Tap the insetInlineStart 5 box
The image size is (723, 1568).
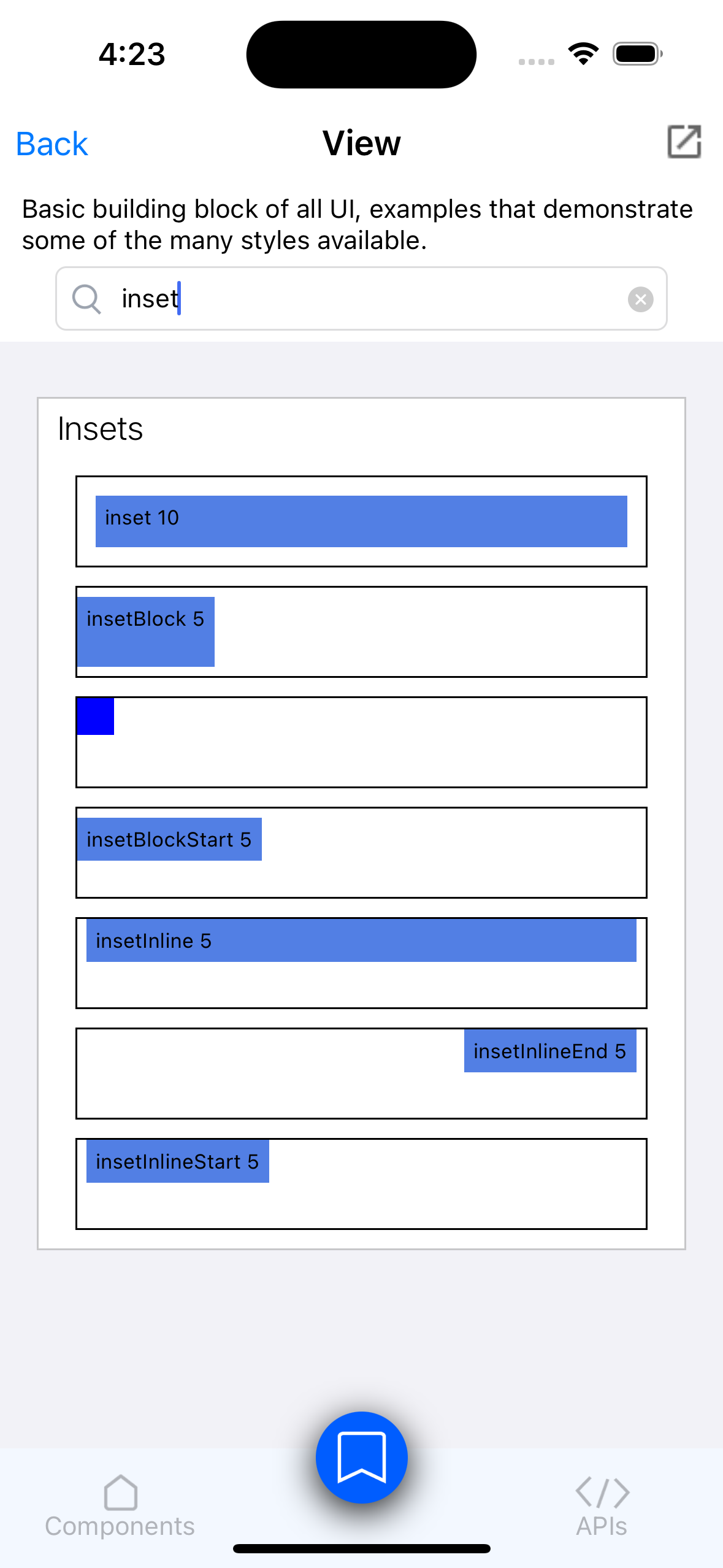click(x=178, y=1161)
